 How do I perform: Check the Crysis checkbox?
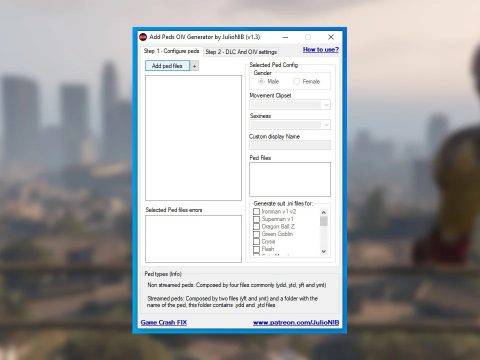click(x=256, y=242)
